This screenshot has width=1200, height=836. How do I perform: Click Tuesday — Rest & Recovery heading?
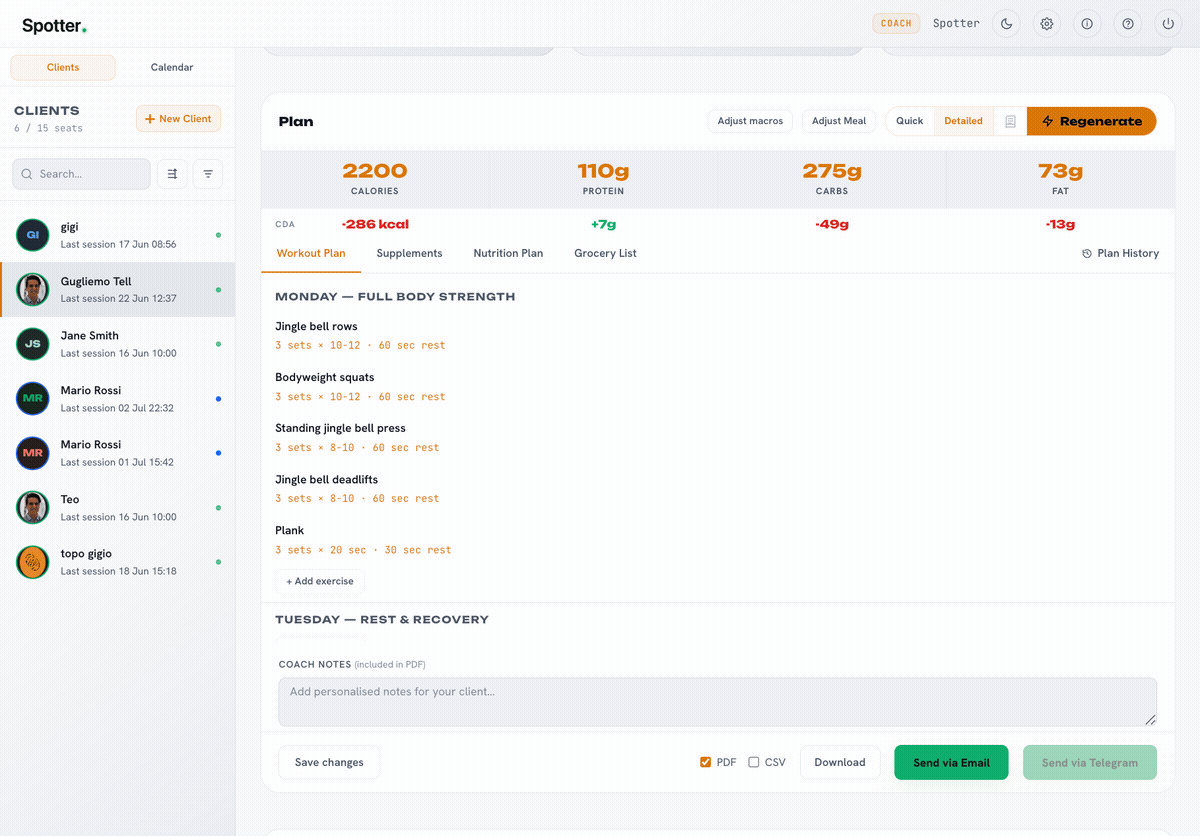[x=382, y=620]
